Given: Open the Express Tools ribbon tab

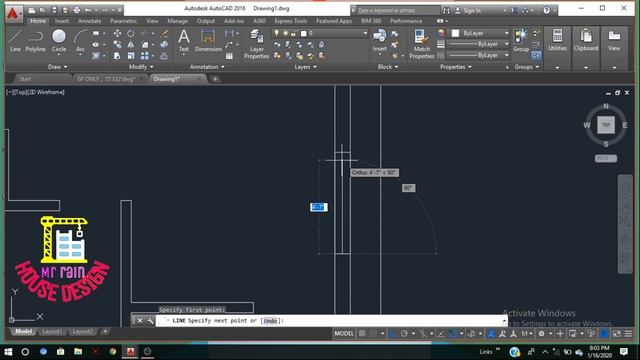Looking at the screenshot, I should pyautogui.click(x=291, y=21).
